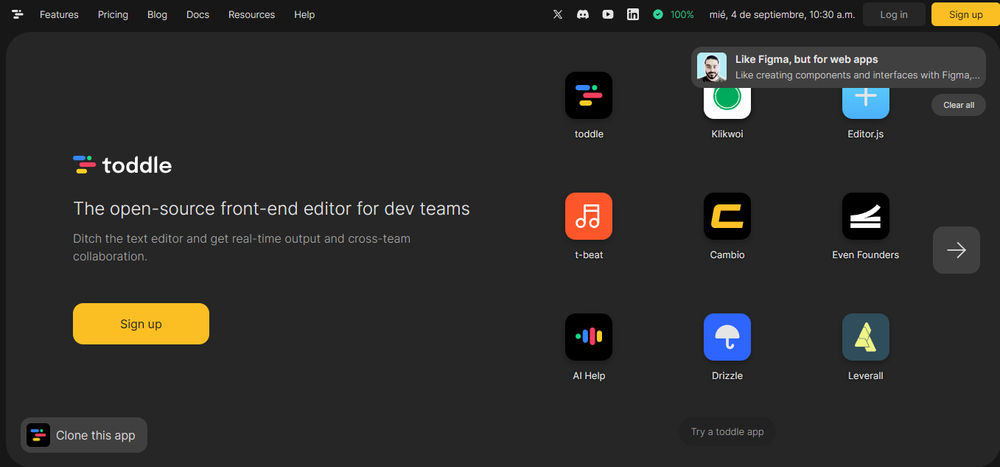
Task: Click the Drizzle app label
Action: 727,376
